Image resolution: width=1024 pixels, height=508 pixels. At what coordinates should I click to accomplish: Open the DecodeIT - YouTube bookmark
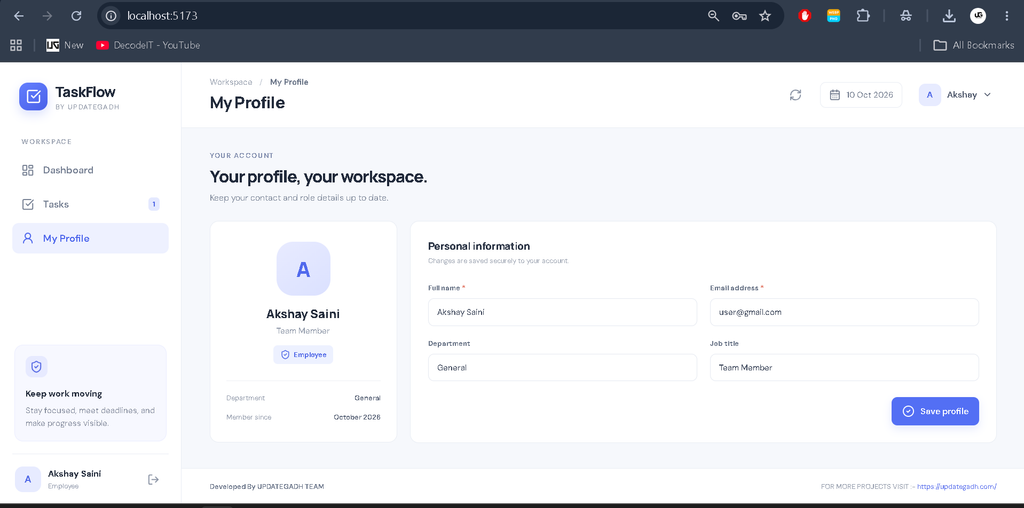point(148,45)
